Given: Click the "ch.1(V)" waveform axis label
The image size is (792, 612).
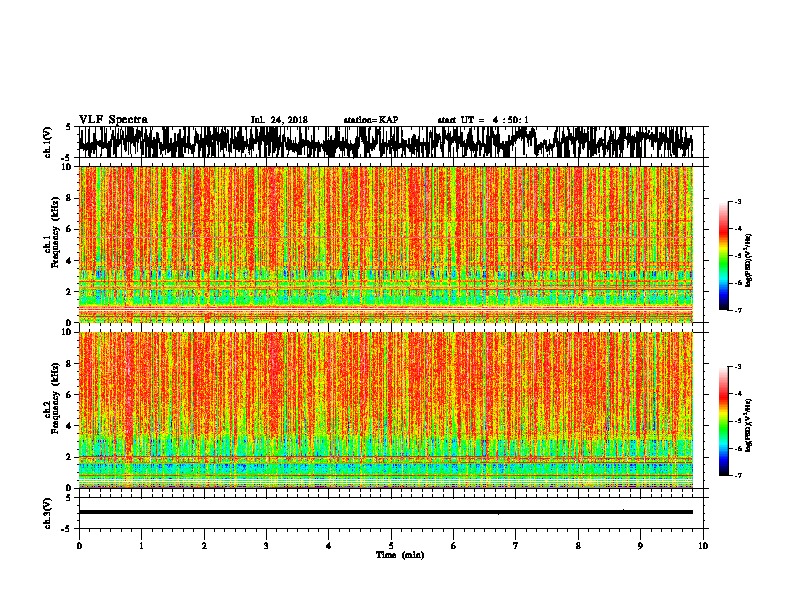Looking at the screenshot, I should [x=48, y=142].
